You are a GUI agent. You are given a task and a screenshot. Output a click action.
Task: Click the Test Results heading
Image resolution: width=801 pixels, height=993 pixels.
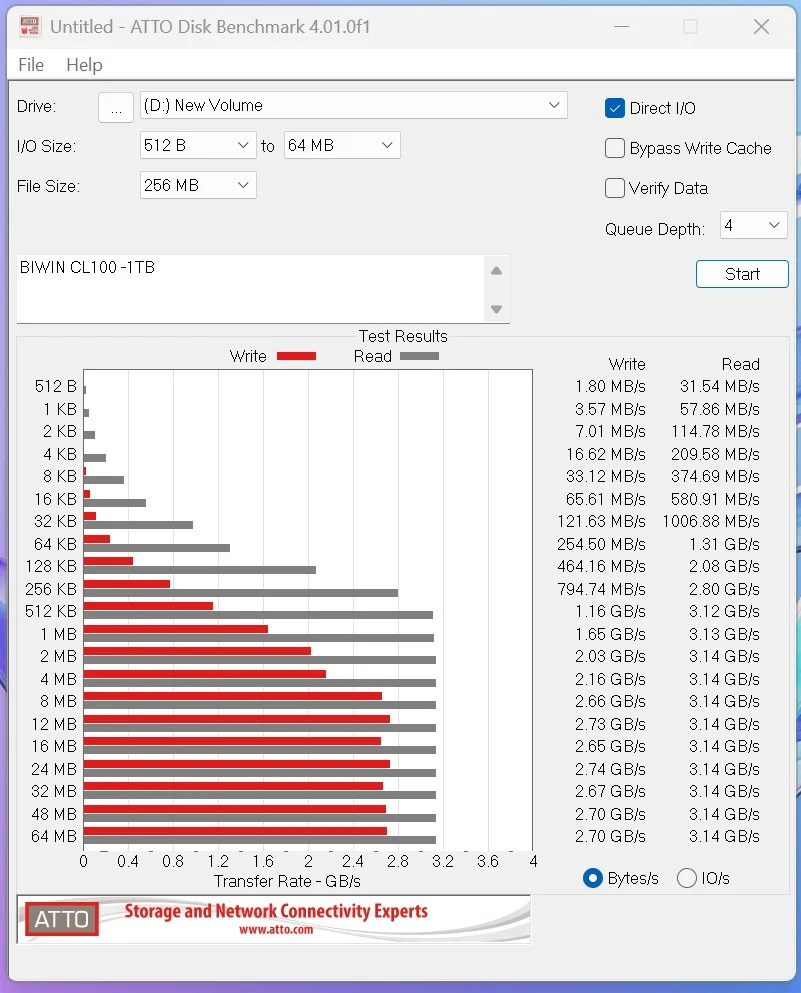pos(403,336)
